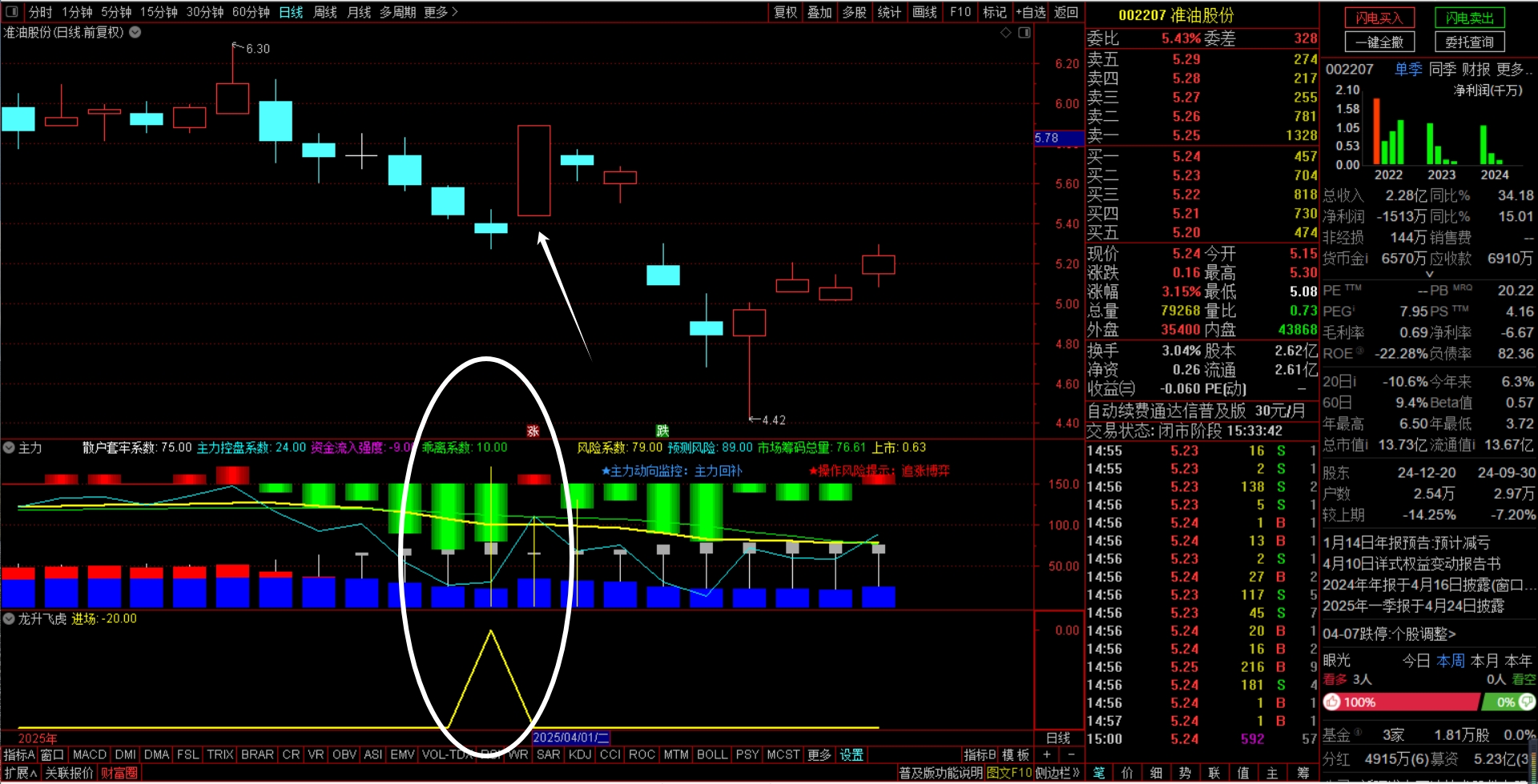Switch to the 60分钟 period tab

click(x=251, y=12)
